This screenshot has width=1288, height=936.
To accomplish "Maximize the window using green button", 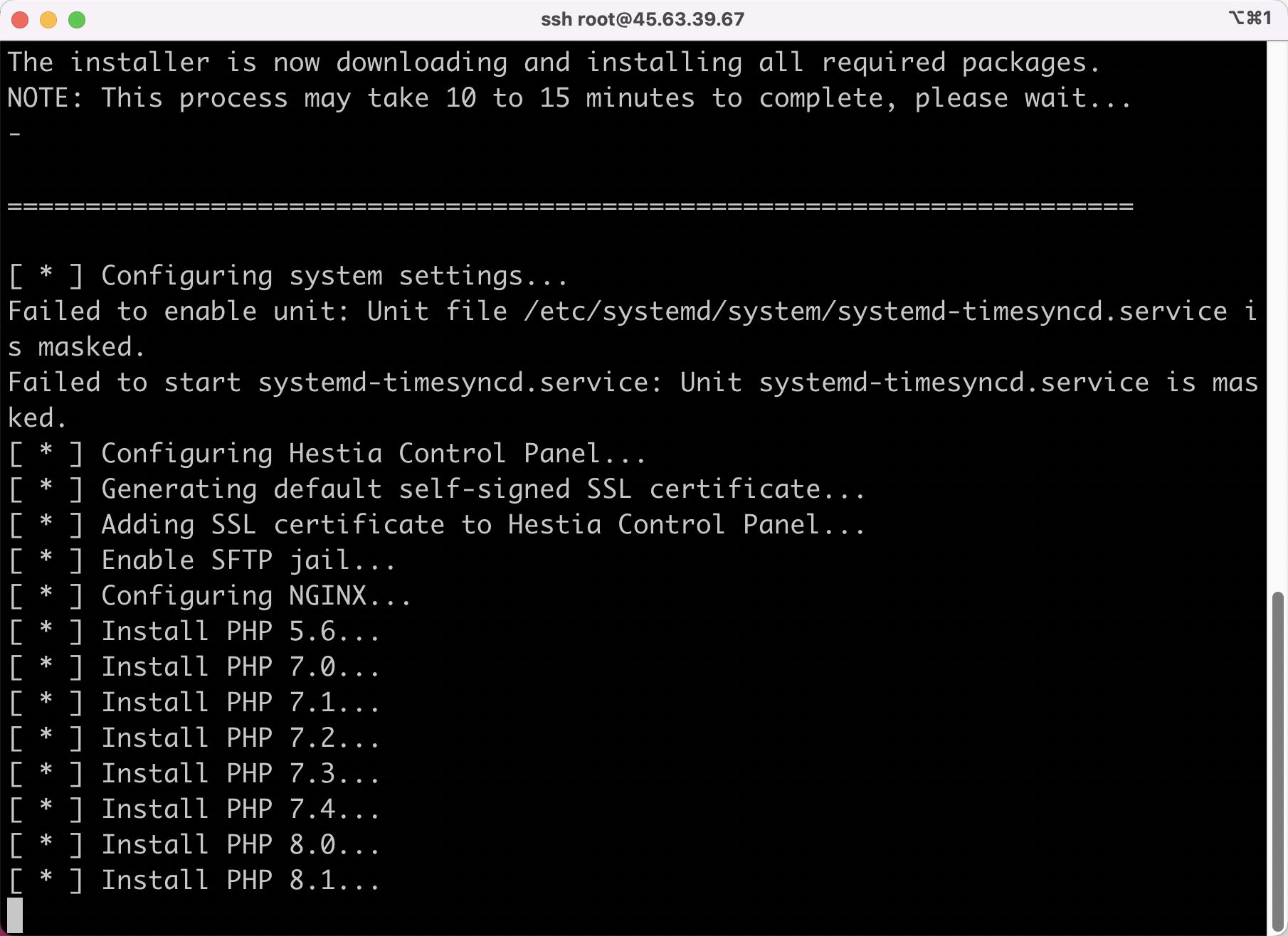I will 77,20.
